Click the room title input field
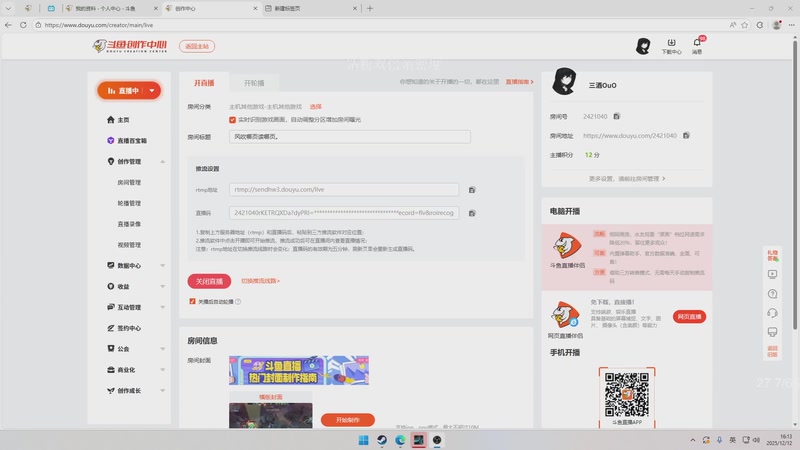Screen dimensions: 800x450 click(x=350, y=137)
